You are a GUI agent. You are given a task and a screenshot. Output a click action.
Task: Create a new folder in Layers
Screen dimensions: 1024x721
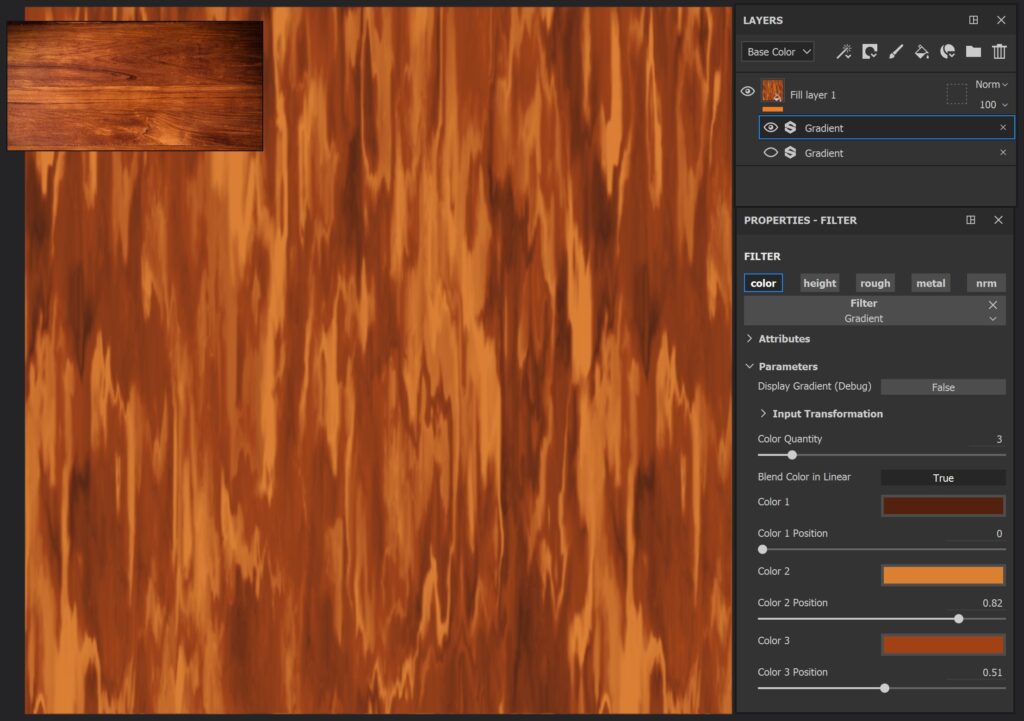[973, 51]
